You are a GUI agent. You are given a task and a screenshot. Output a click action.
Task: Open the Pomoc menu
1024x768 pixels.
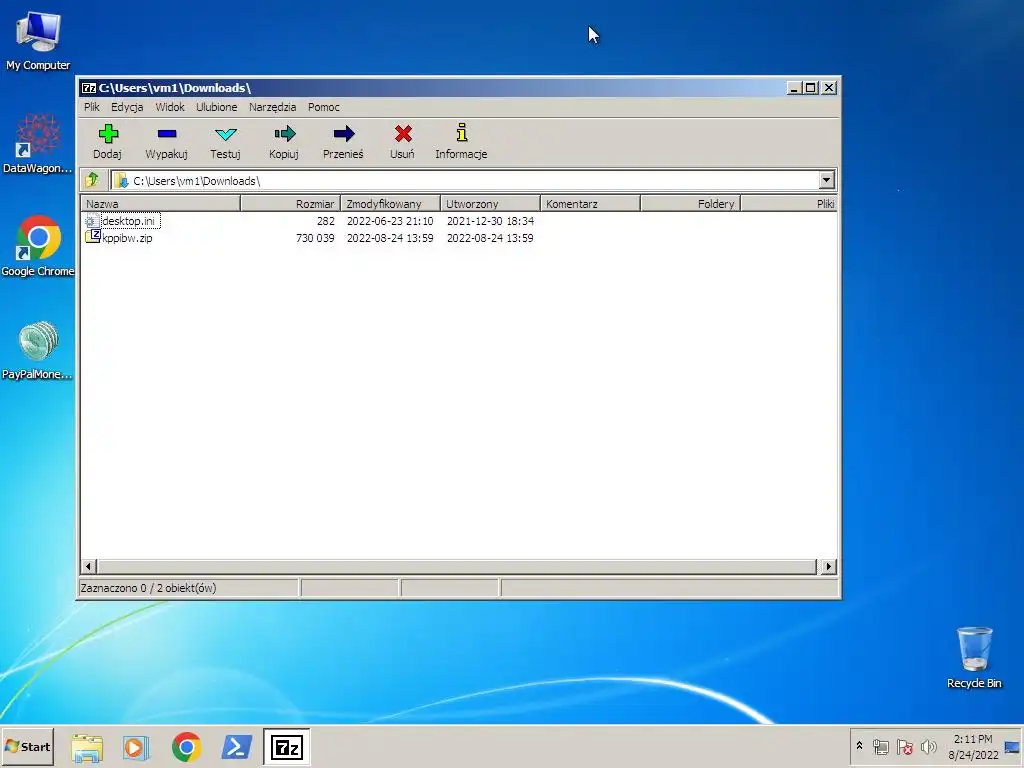click(324, 107)
